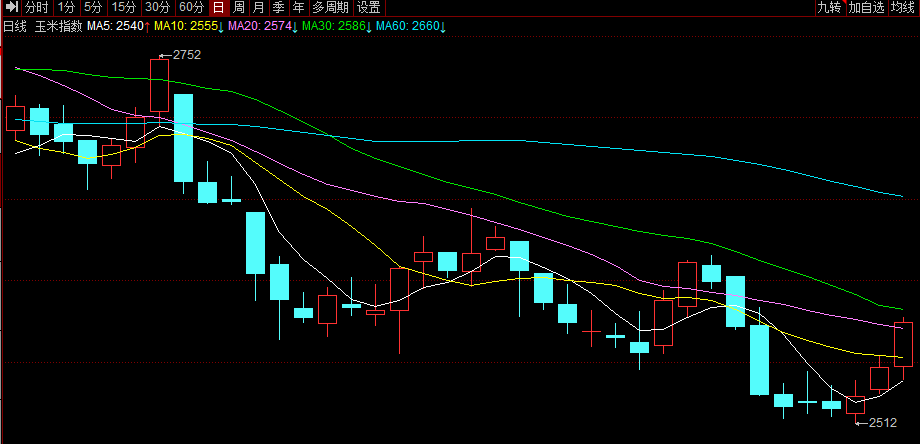Viewport: 920px width, 444px height.
Task: Click the tall red candlestick at the 2752 high
Action: coord(159,86)
